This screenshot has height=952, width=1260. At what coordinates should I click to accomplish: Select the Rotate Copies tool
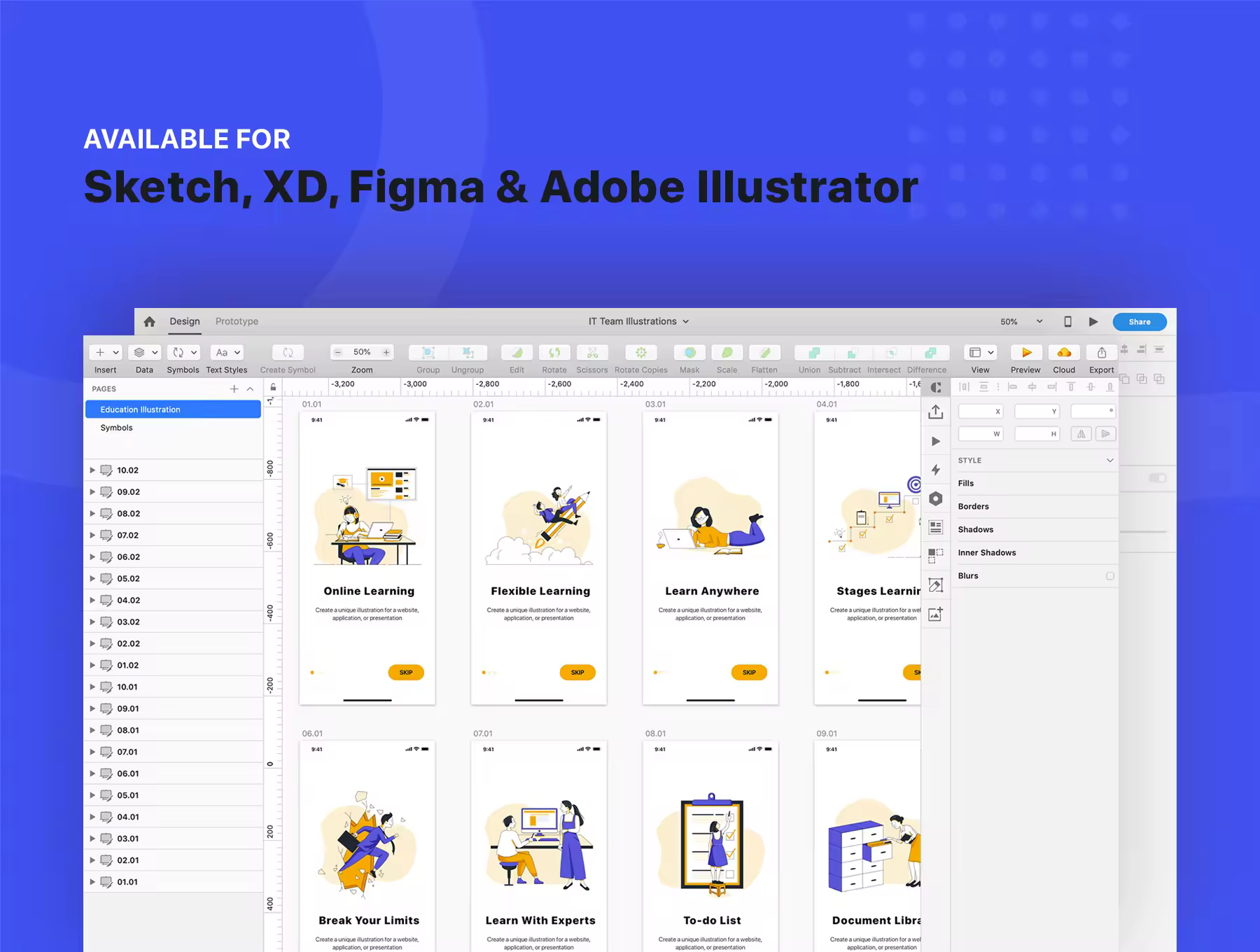tap(640, 353)
